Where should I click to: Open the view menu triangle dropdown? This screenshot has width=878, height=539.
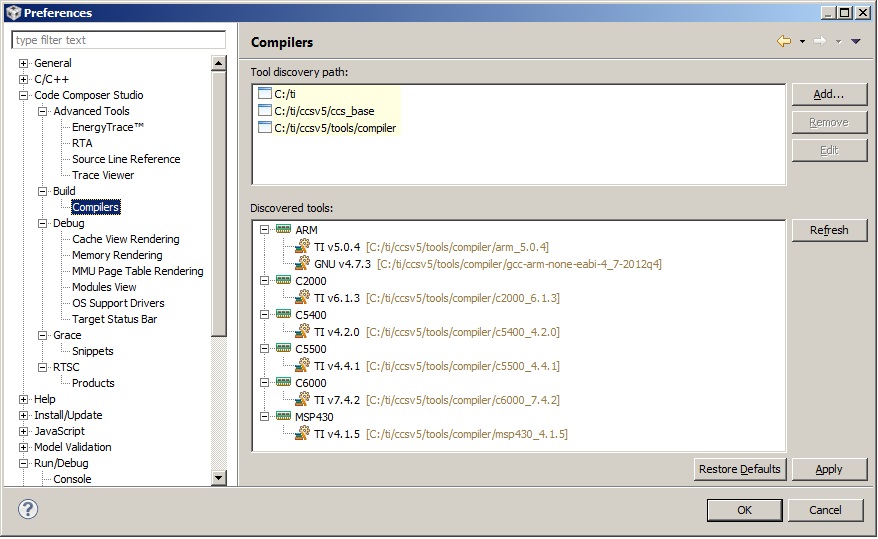[x=856, y=41]
